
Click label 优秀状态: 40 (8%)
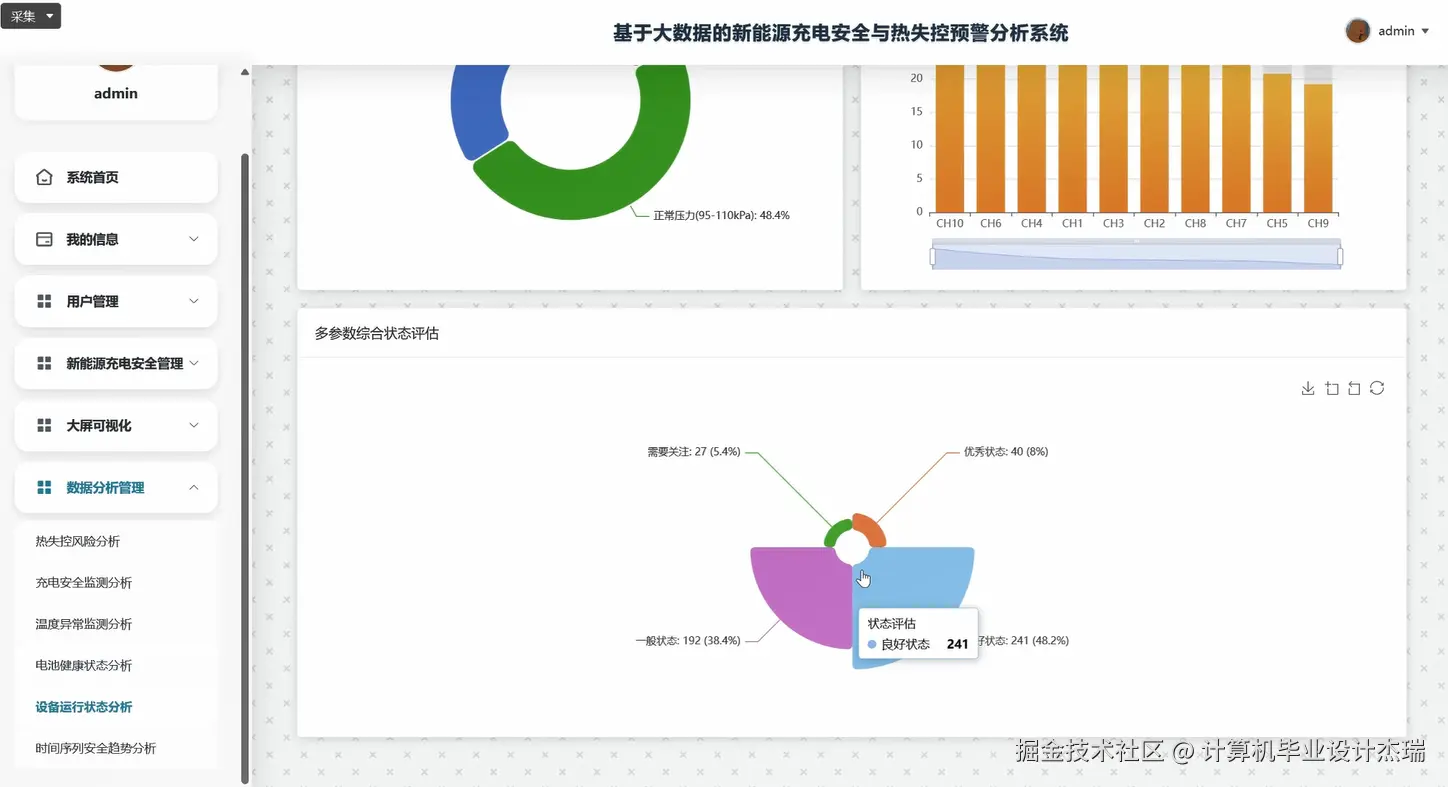pos(1006,452)
